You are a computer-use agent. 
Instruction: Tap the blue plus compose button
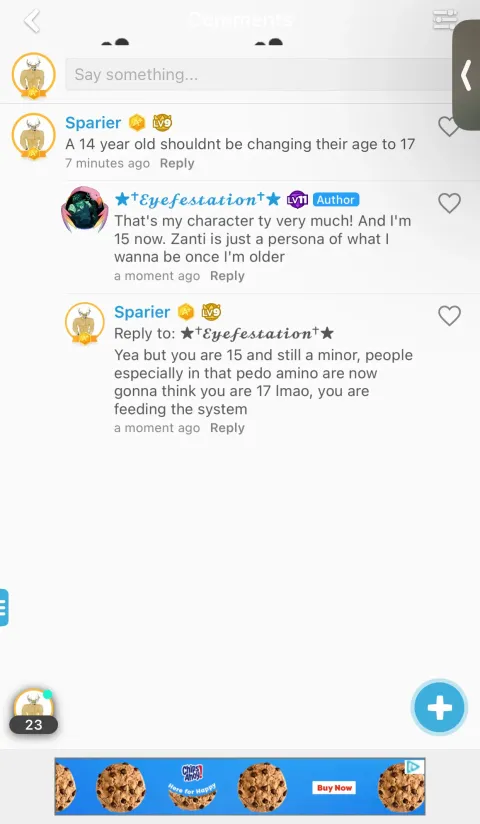click(x=439, y=707)
